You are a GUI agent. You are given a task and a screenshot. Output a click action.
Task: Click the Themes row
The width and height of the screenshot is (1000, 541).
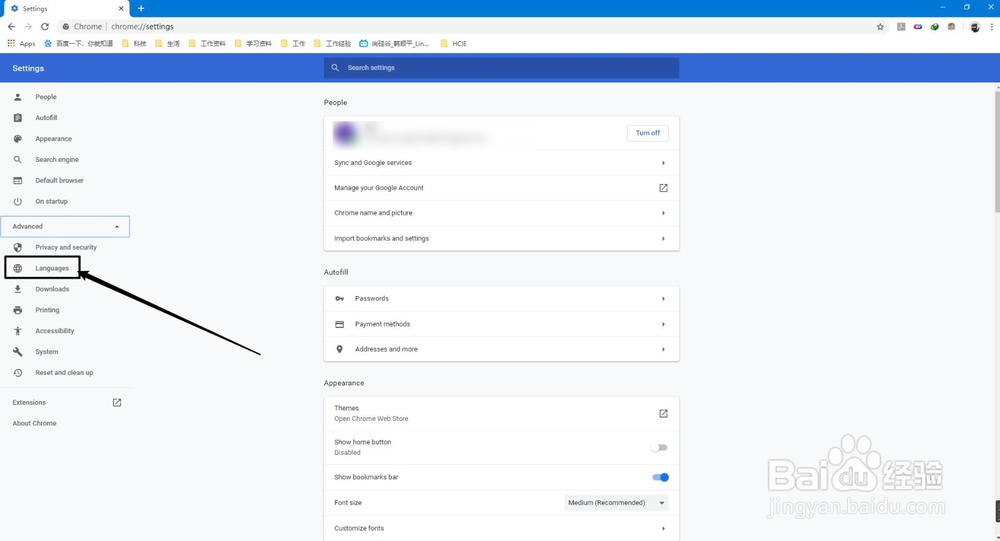pyautogui.click(x=501, y=413)
